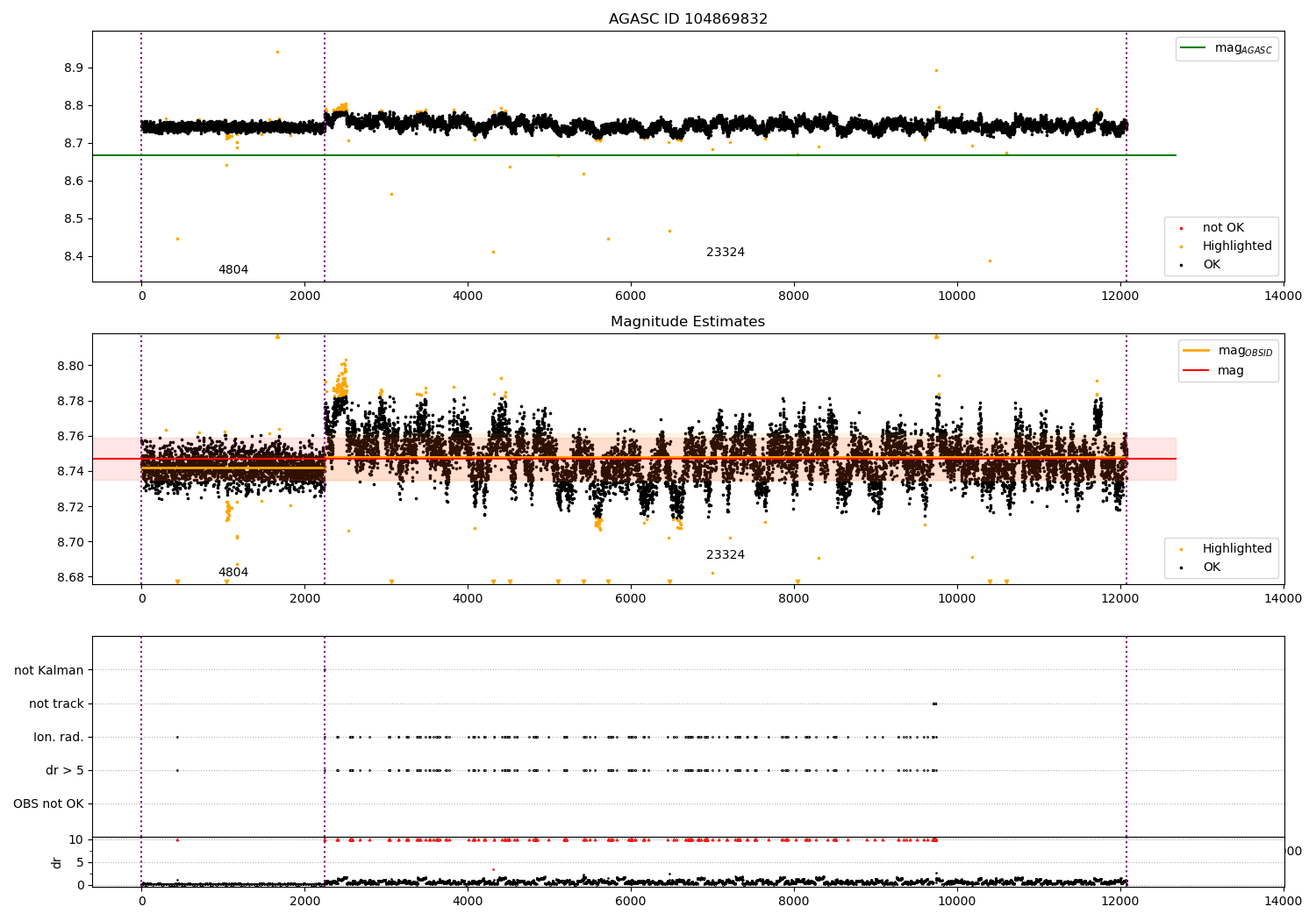Click the 'AGASC ID 104869832' plot title
Screen dimensions: 1316x921
coord(688,19)
